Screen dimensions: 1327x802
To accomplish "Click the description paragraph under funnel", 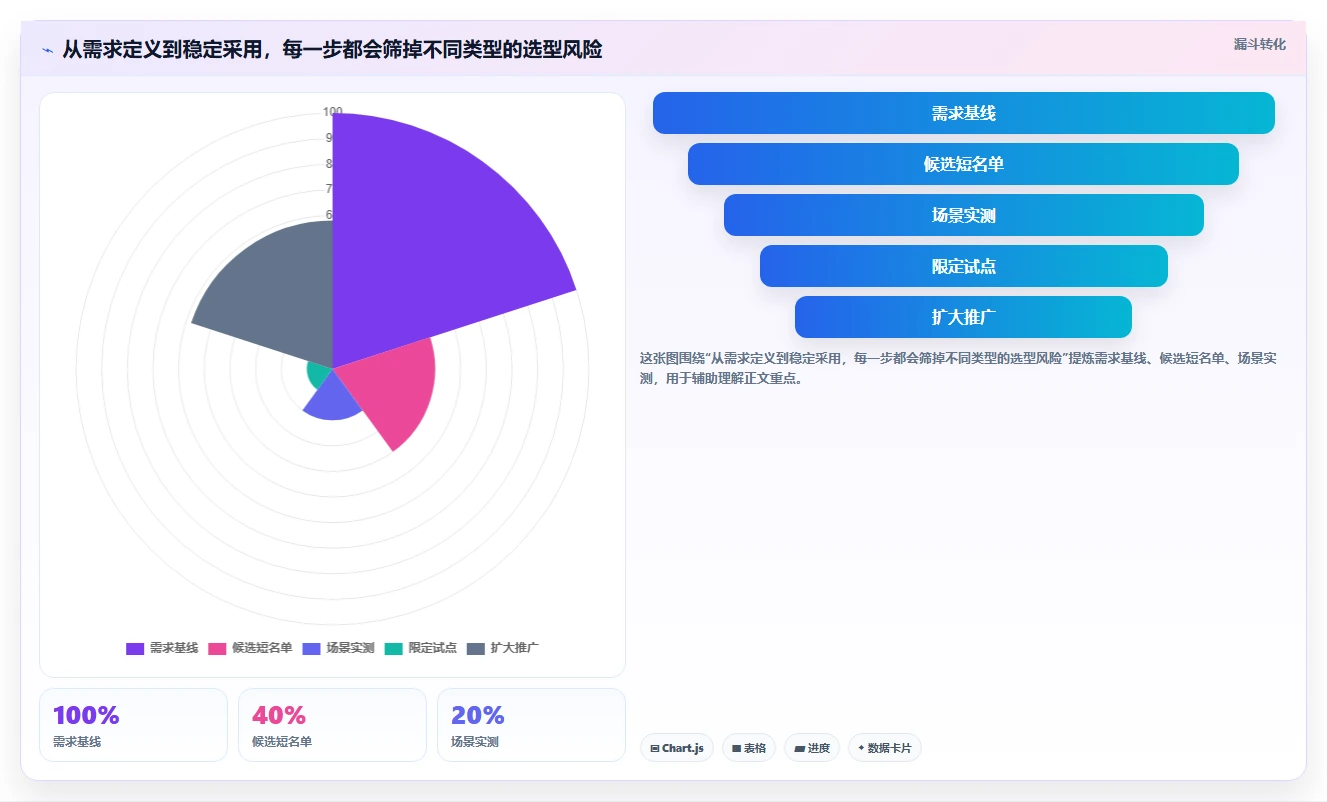I will pos(958,368).
